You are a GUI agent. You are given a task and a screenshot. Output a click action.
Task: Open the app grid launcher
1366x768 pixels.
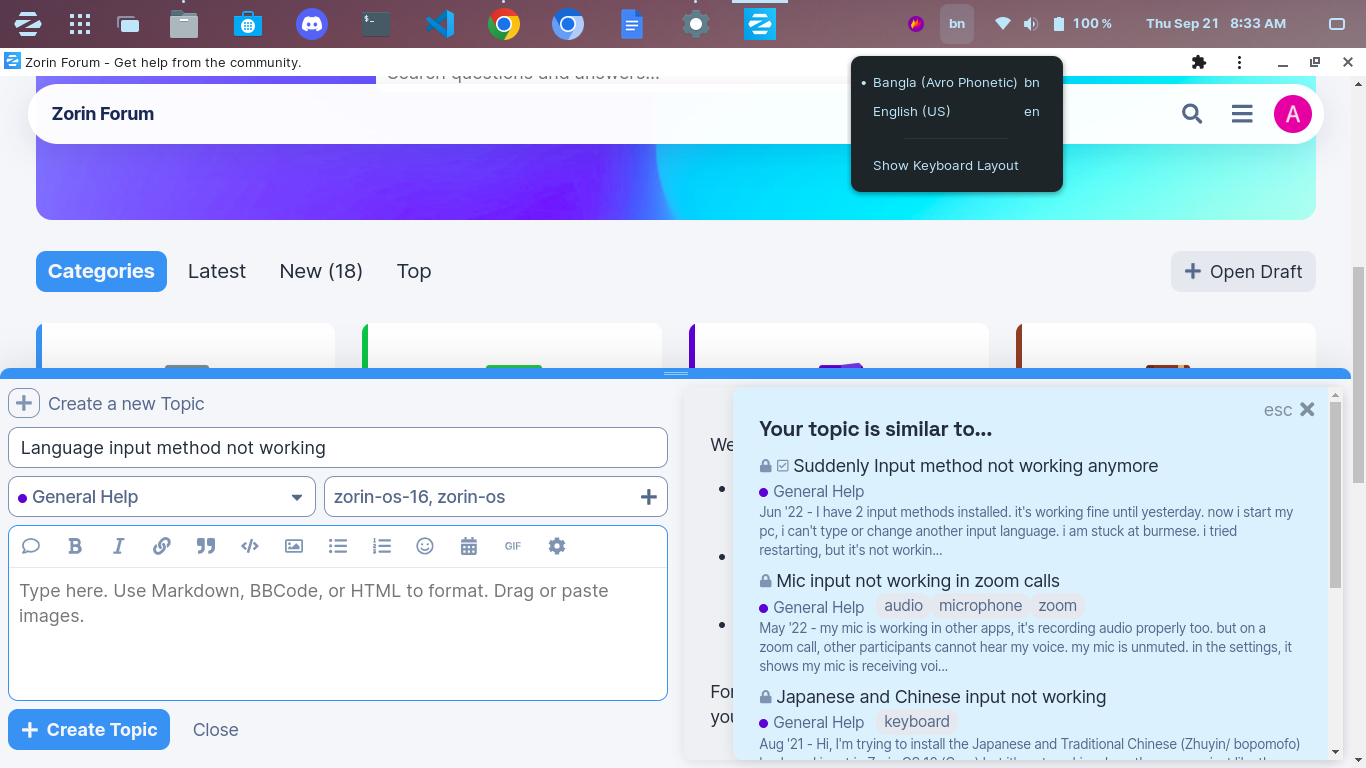(80, 24)
